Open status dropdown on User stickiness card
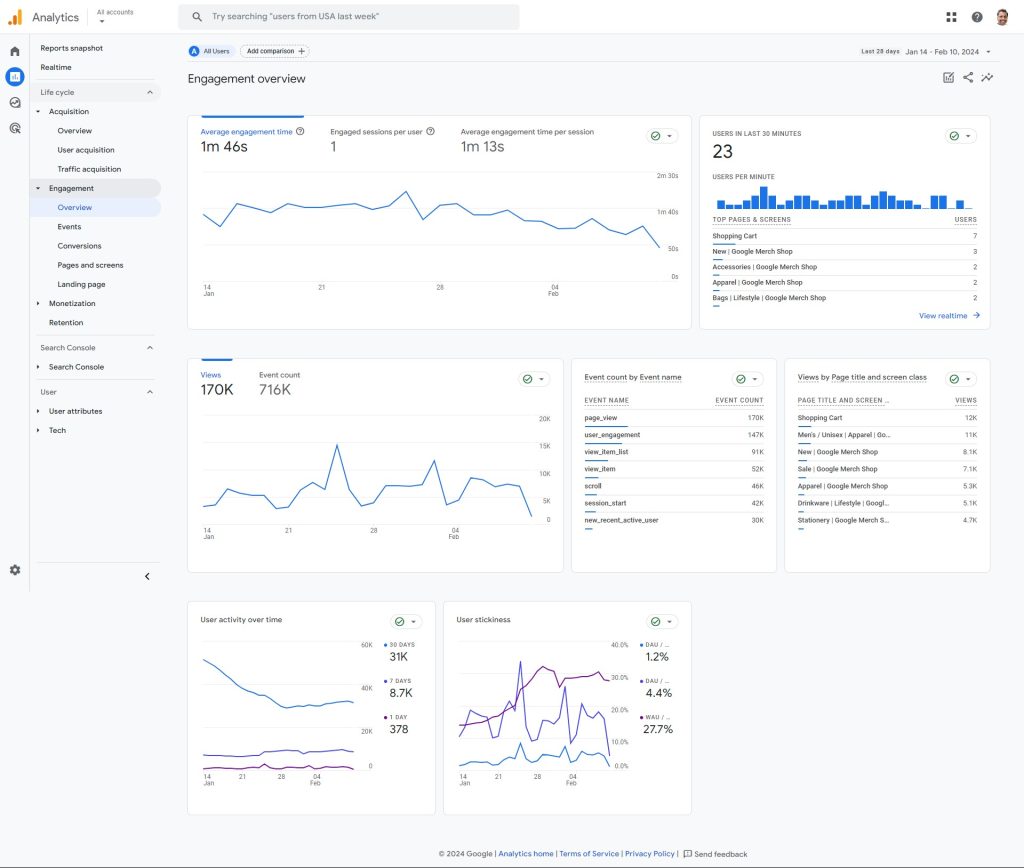This screenshot has width=1024, height=868. [x=662, y=622]
